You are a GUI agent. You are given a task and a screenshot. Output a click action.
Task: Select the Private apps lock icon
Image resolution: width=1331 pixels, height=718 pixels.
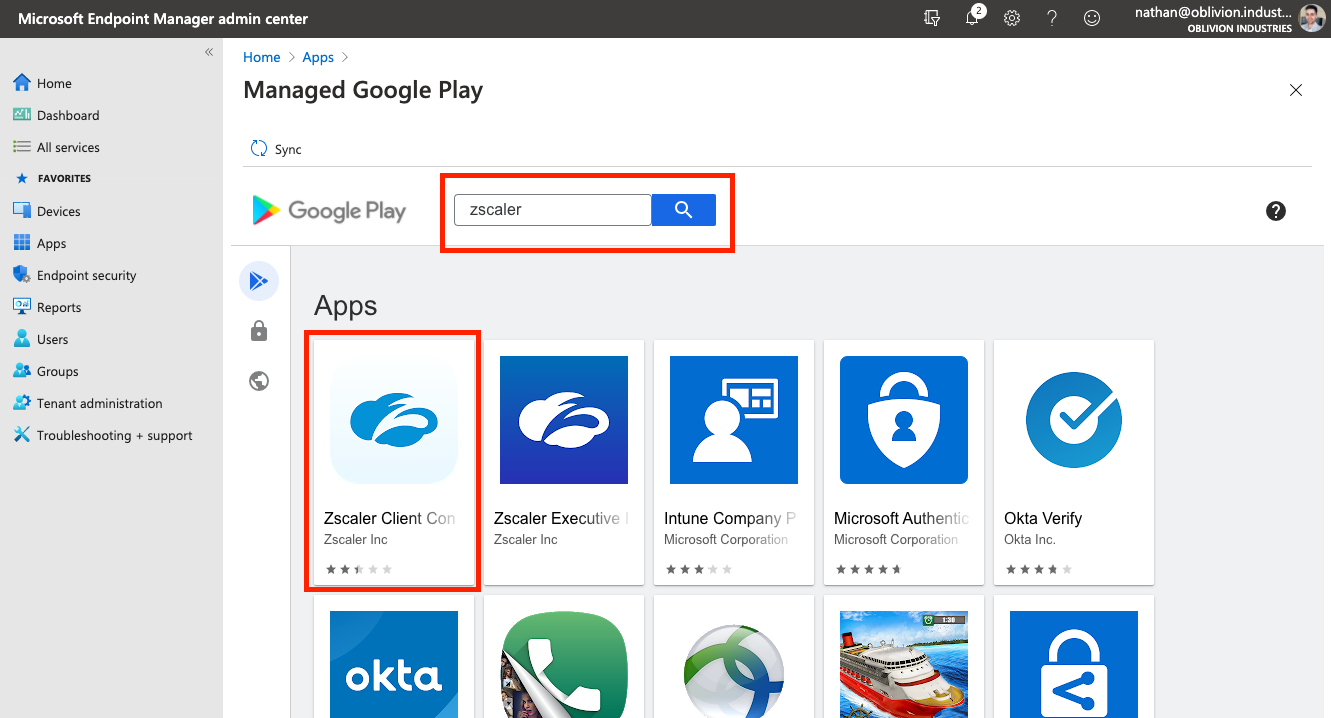[259, 331]
